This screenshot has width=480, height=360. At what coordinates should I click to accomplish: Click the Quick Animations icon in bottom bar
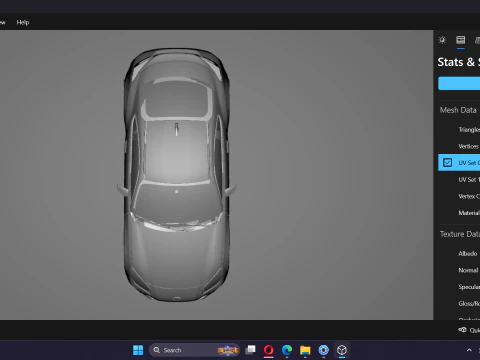[462, 330]
